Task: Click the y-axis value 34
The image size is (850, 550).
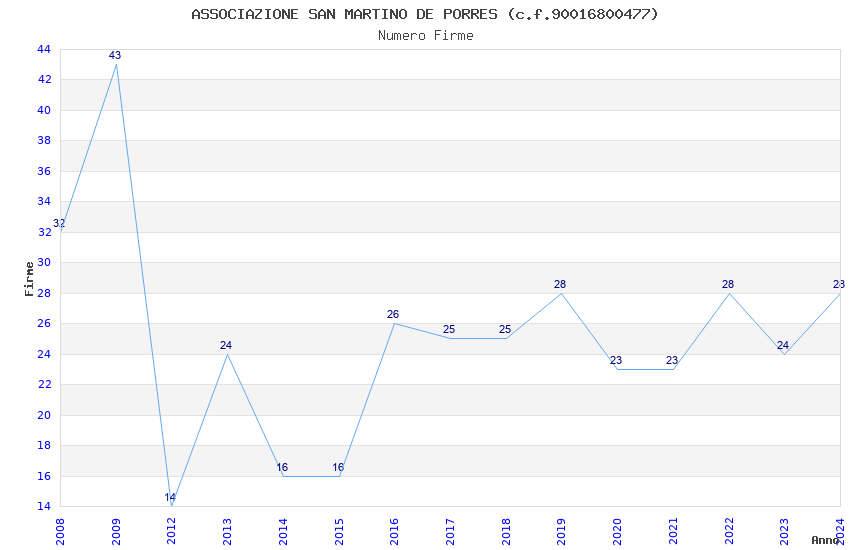Action: [44, 202]
